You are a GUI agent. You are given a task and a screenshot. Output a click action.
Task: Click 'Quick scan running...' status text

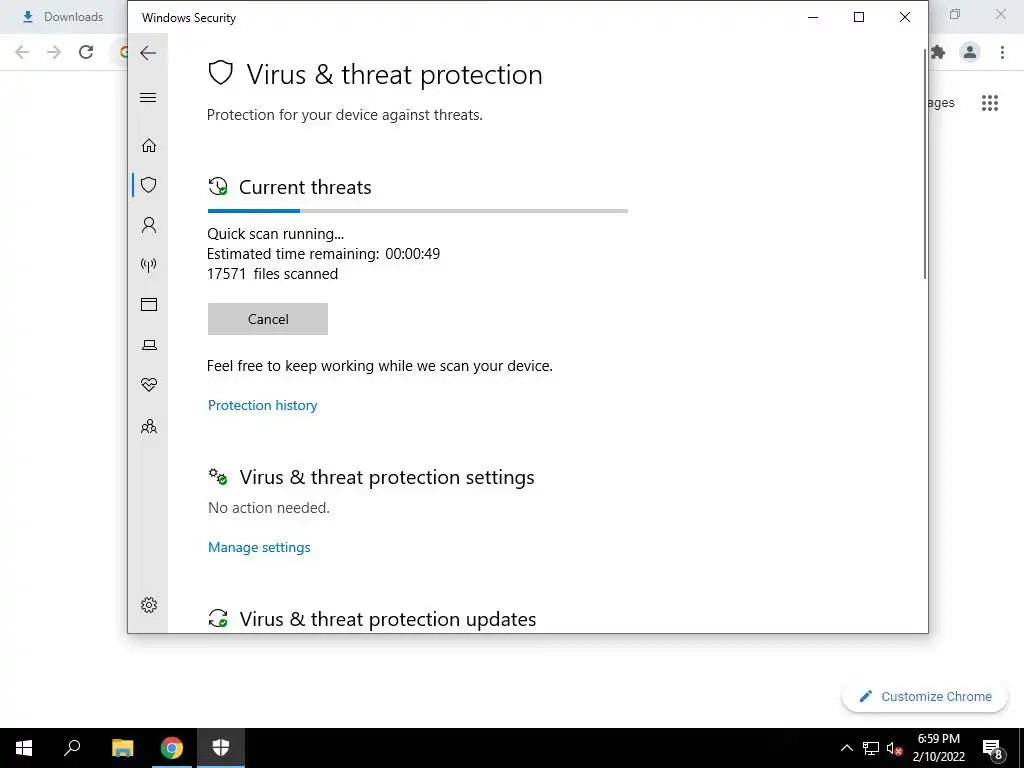tap(276, 234)
